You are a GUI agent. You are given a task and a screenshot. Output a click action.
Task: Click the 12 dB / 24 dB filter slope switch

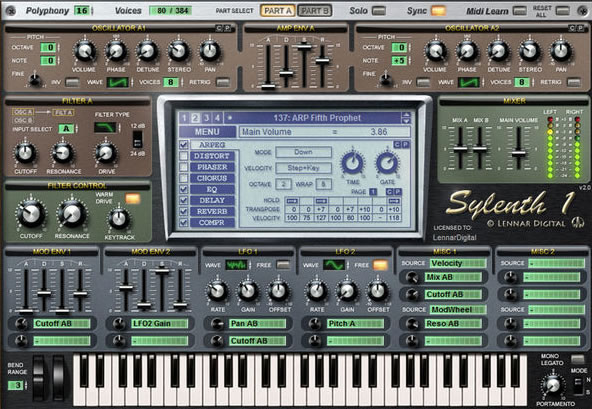[137, 139]
